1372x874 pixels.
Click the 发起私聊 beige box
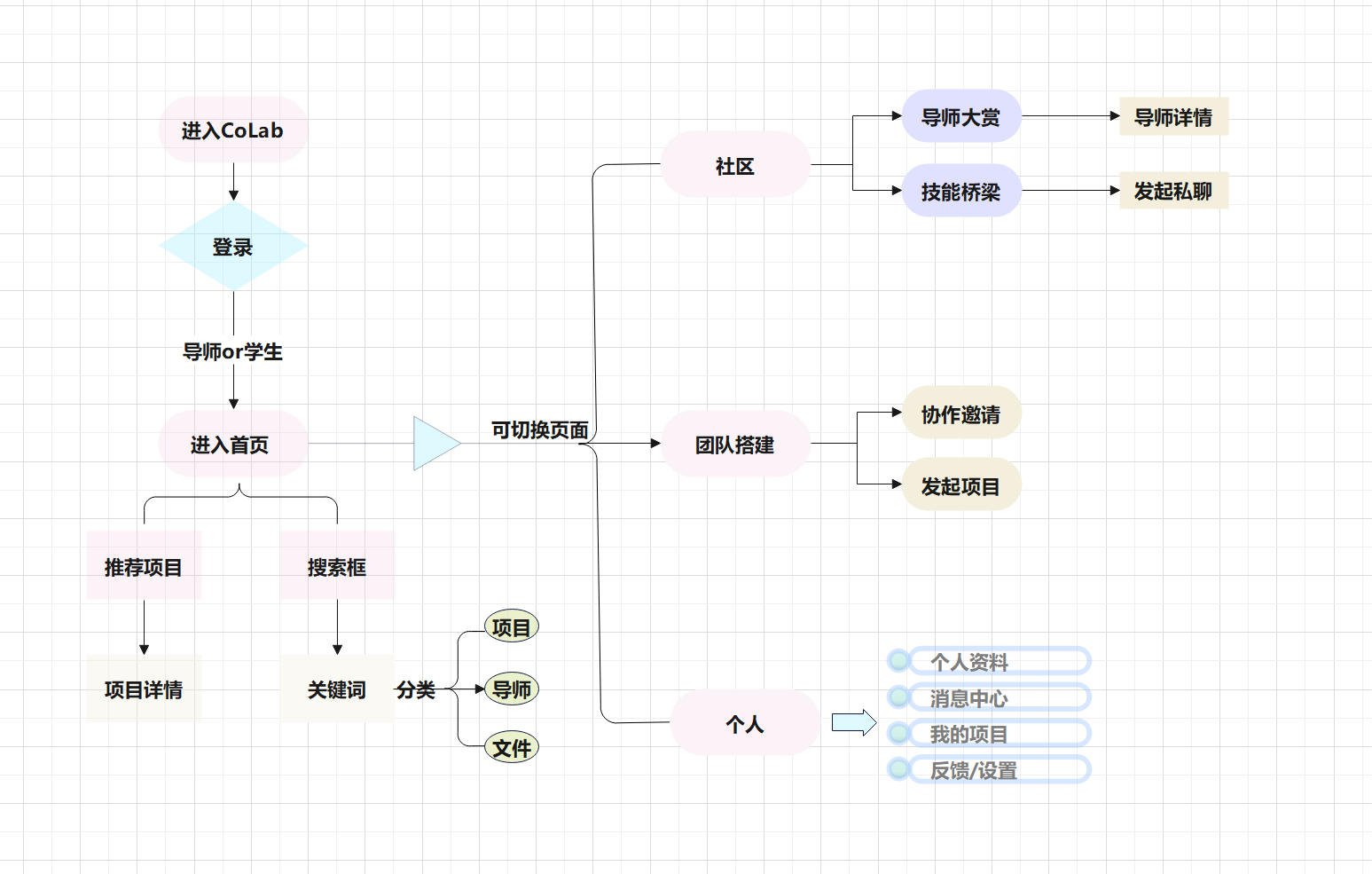coord(1174,190)
